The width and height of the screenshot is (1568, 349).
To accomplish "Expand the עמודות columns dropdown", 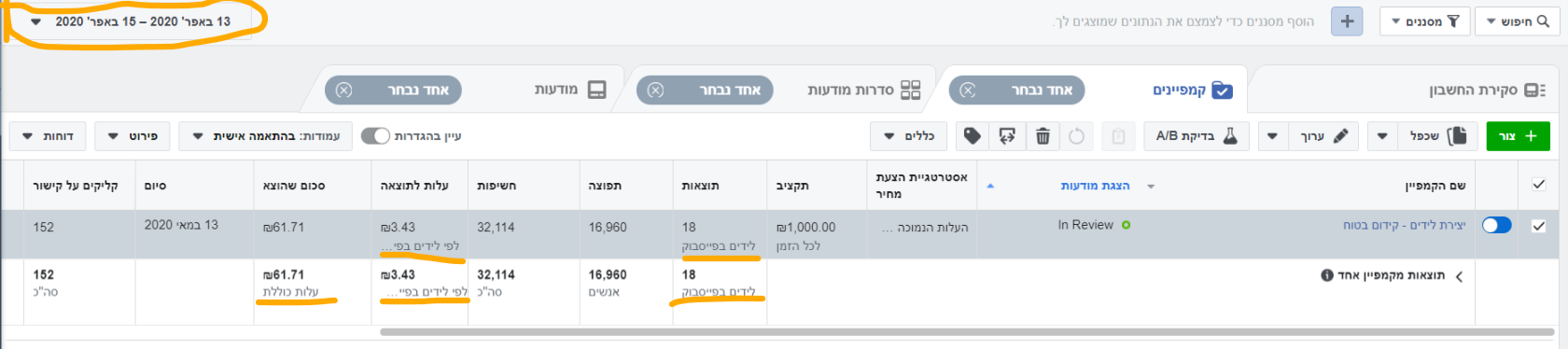I will click(x=265, y=136).
